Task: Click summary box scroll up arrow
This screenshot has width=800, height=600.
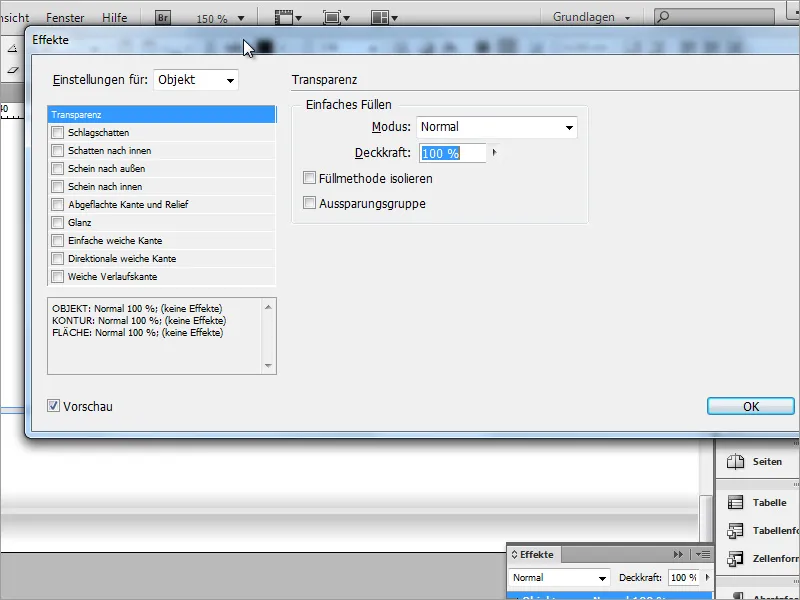Action: (268, 307)
